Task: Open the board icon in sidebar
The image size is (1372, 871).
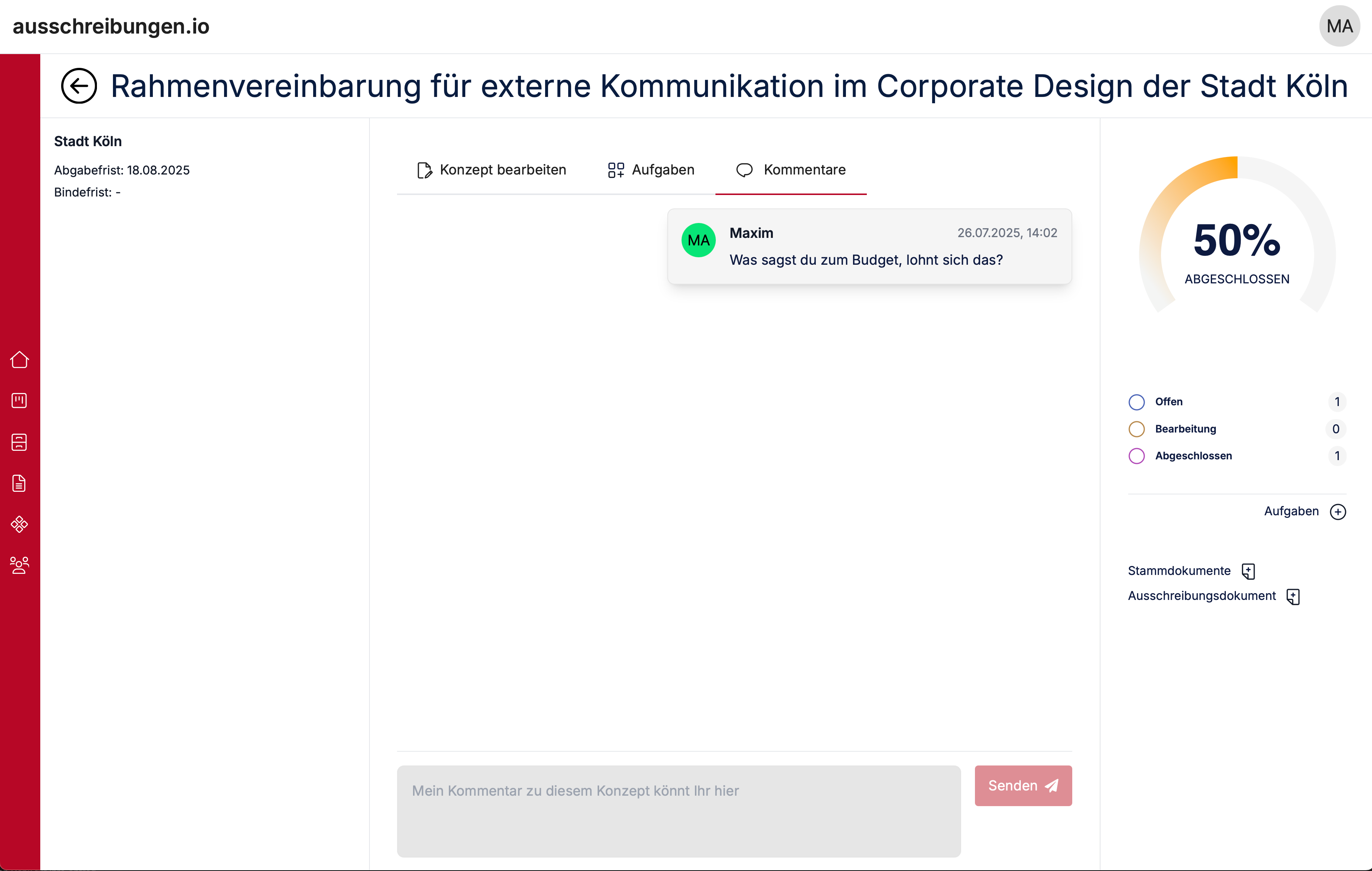Action: (19, 400)
